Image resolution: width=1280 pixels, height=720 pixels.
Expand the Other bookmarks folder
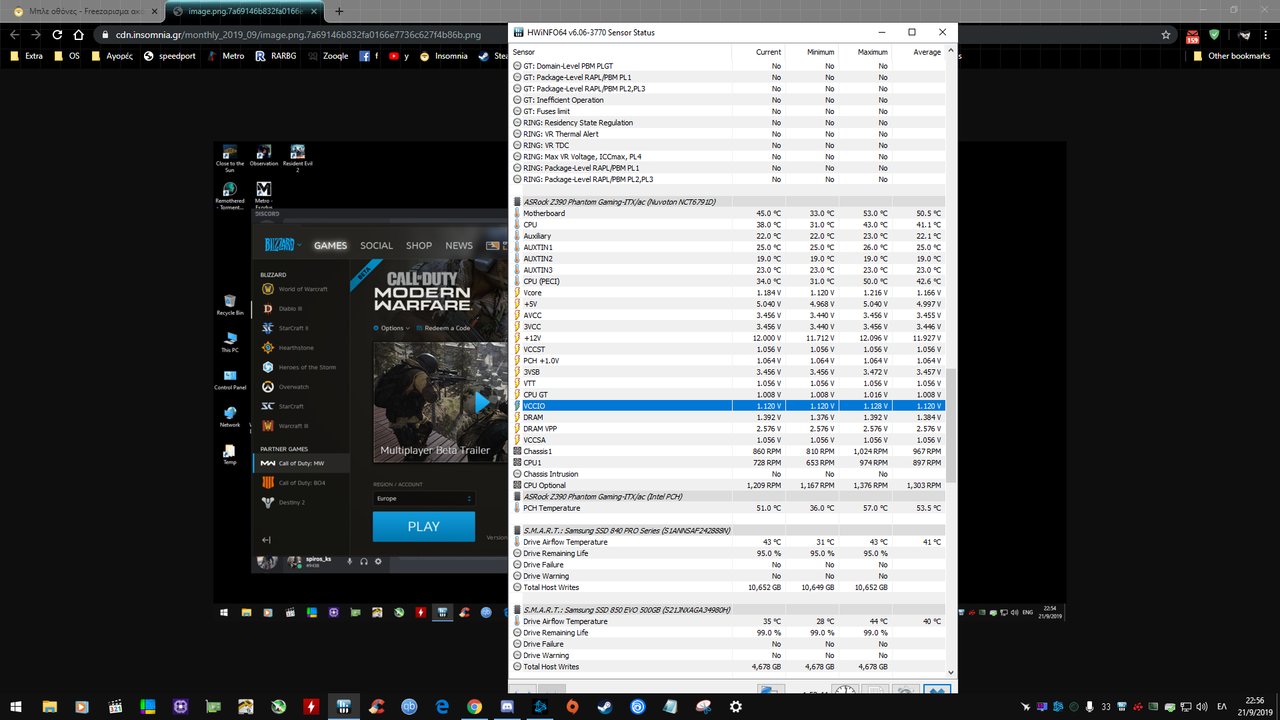tap(1231, 56)
